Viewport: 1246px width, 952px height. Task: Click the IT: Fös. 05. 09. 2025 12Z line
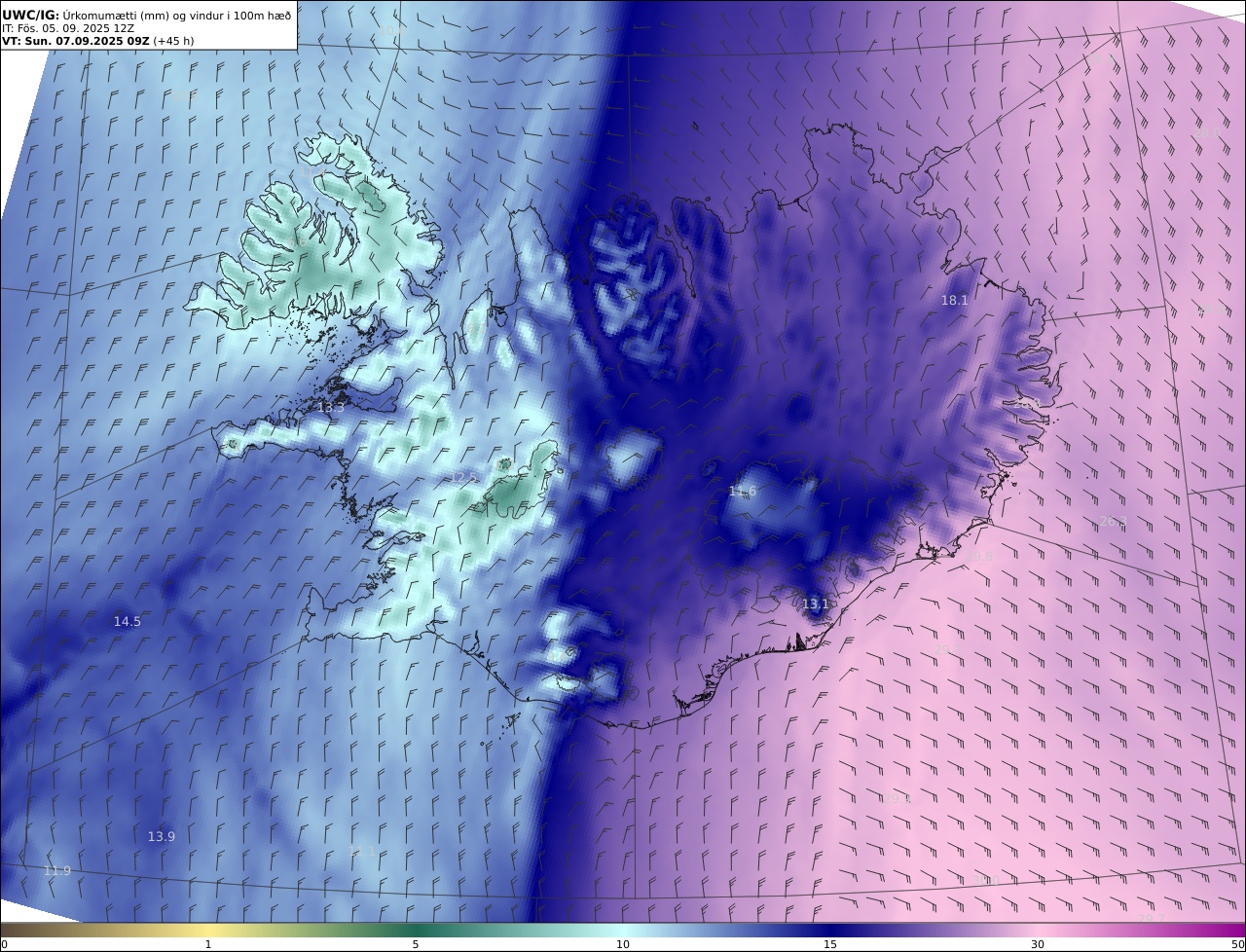coord(68,28)
